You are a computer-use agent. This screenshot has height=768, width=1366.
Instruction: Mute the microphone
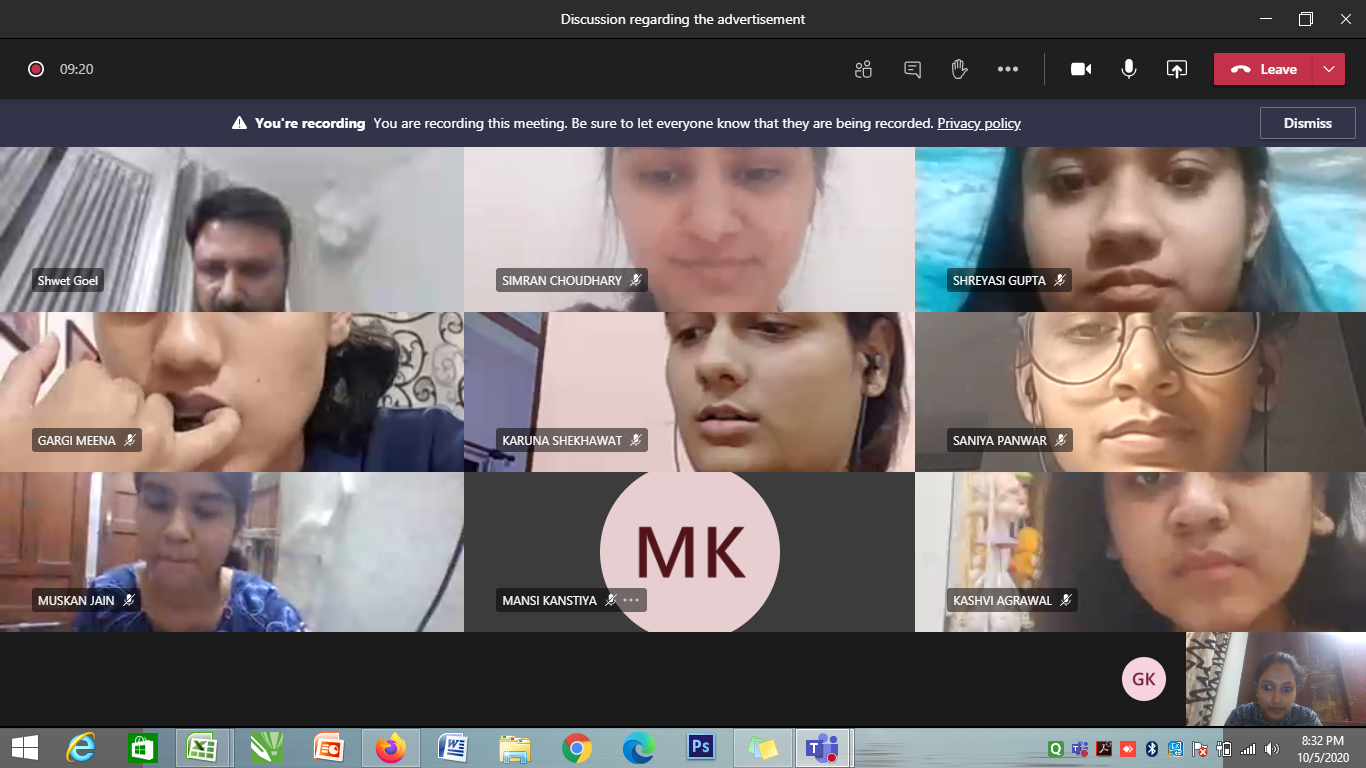[1129, 69]
